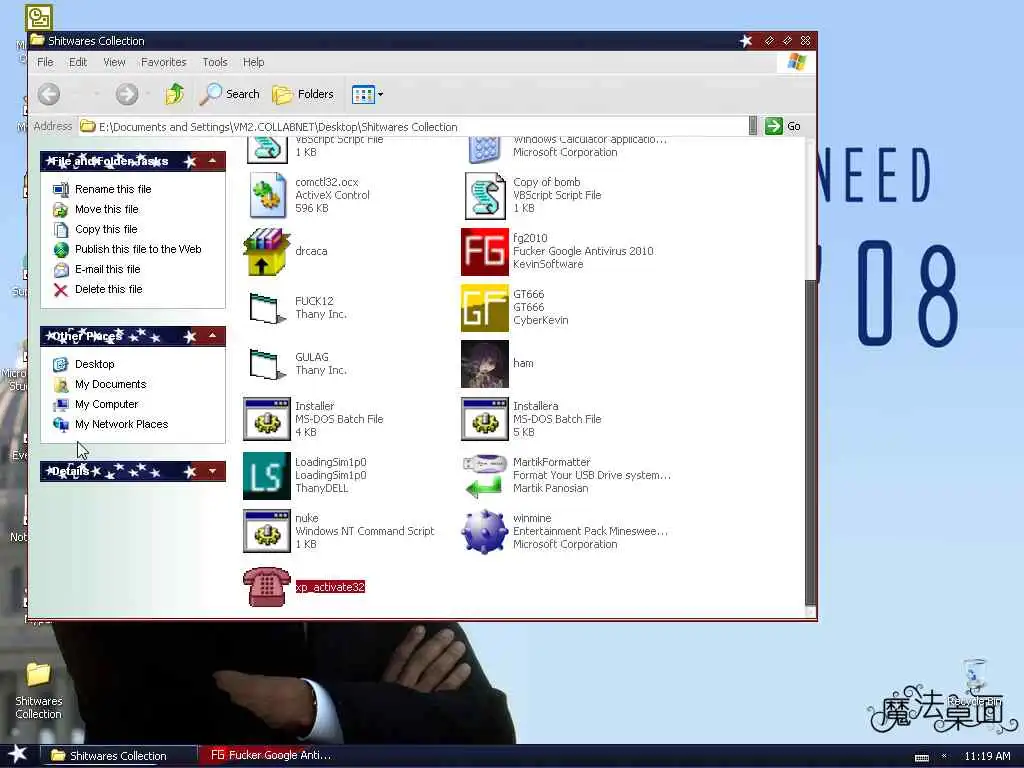1024x768 pixels.
Task: Select the FUCK12 application icon
Action: [x=267, y=308]
